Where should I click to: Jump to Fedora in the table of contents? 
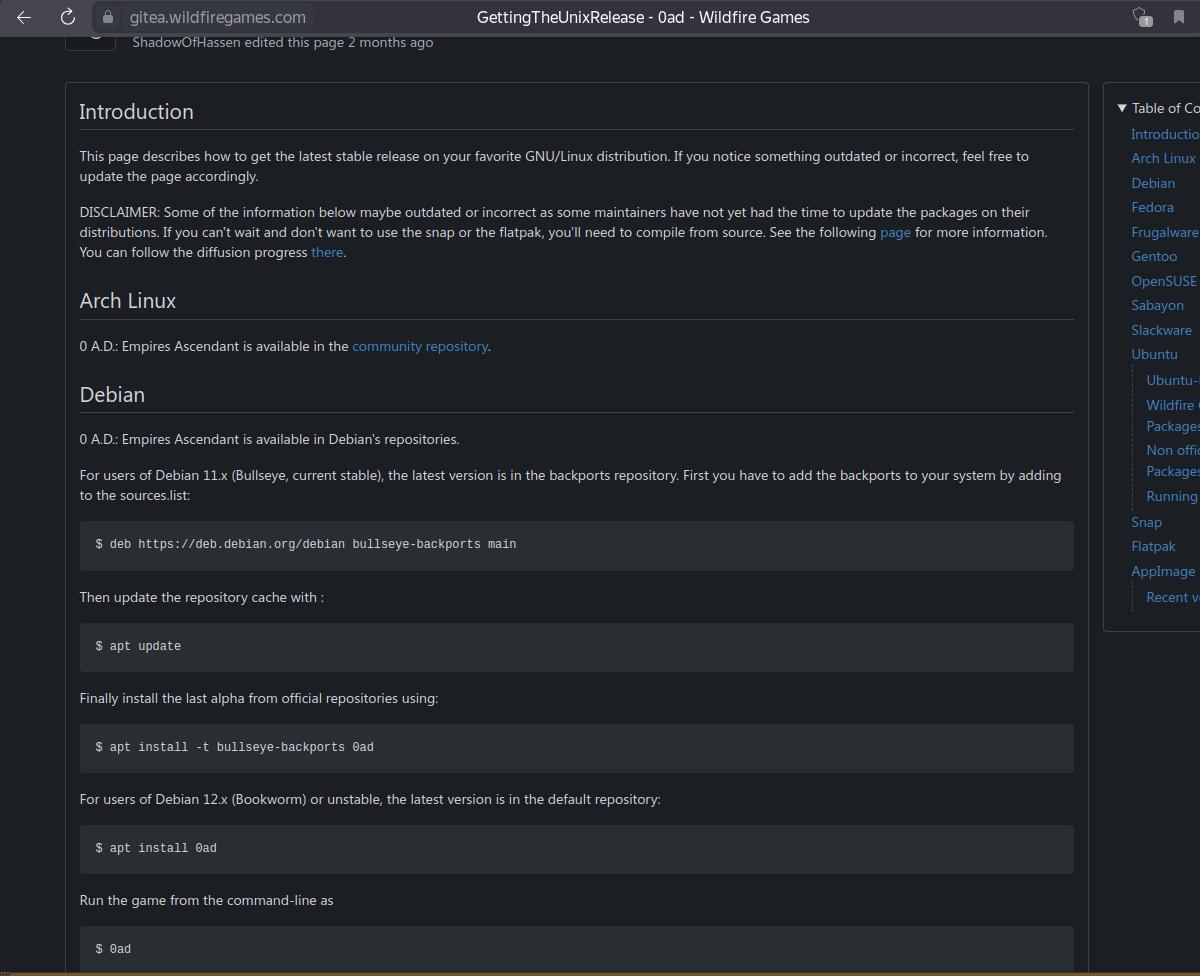[1152, 207]
